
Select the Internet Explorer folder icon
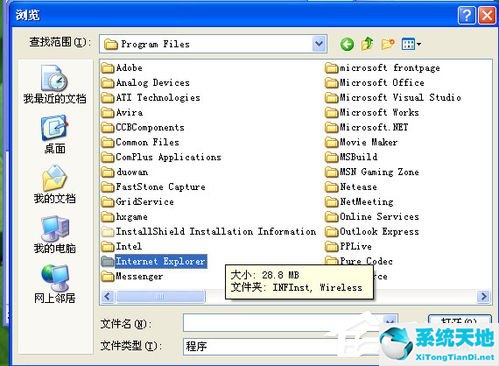coord(107,261)
